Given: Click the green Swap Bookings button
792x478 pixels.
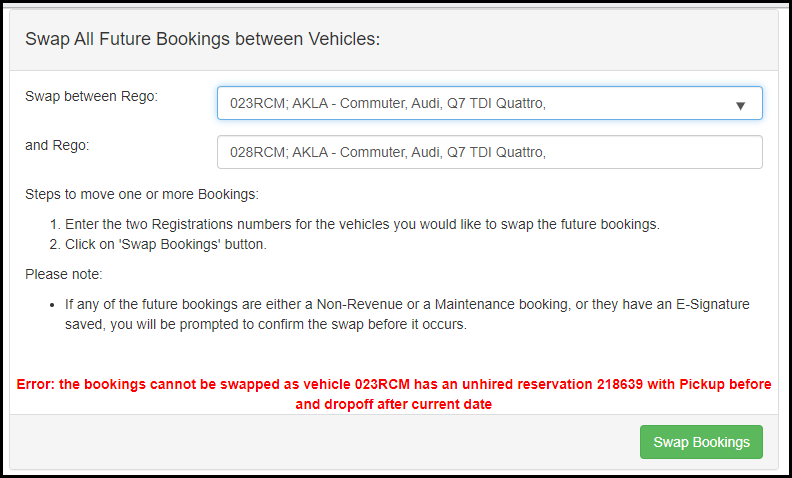Looking at the screenshot, I should coord(701,442).
